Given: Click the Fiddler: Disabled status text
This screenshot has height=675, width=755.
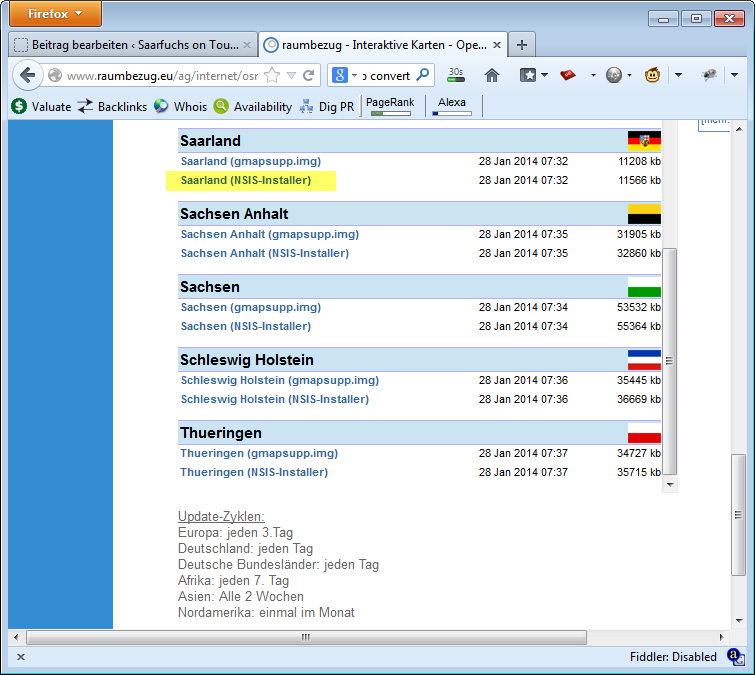Looking at the screenshot, I should click(673, 657).
